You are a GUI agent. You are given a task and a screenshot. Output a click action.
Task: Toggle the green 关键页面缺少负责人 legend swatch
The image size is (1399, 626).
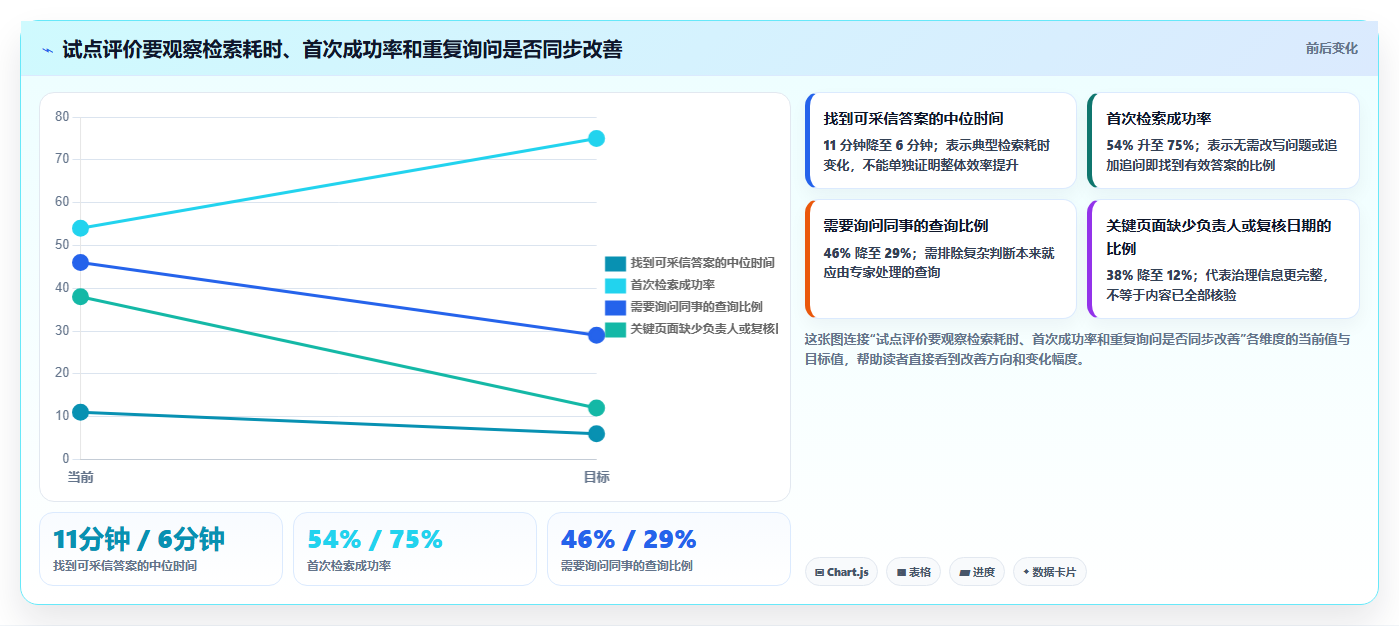615,329
